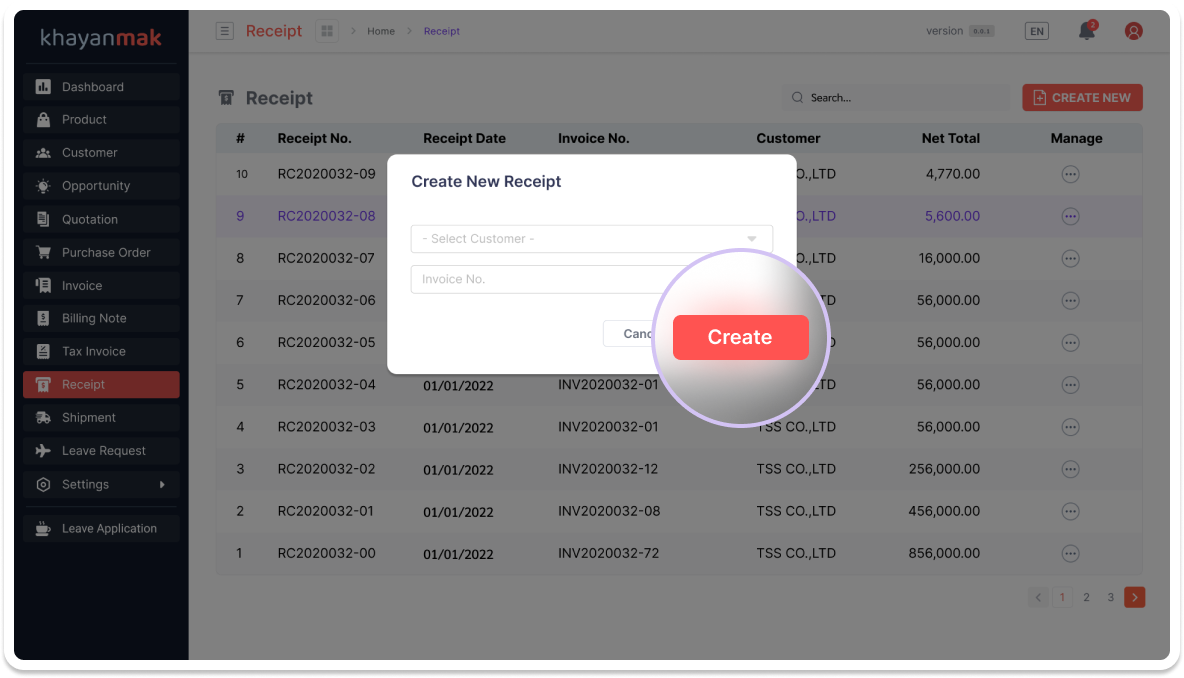Viewport: 1184px width, 678px height.
Task: Expand the Settings submenu in sidebar
Action: coord(101,484)
